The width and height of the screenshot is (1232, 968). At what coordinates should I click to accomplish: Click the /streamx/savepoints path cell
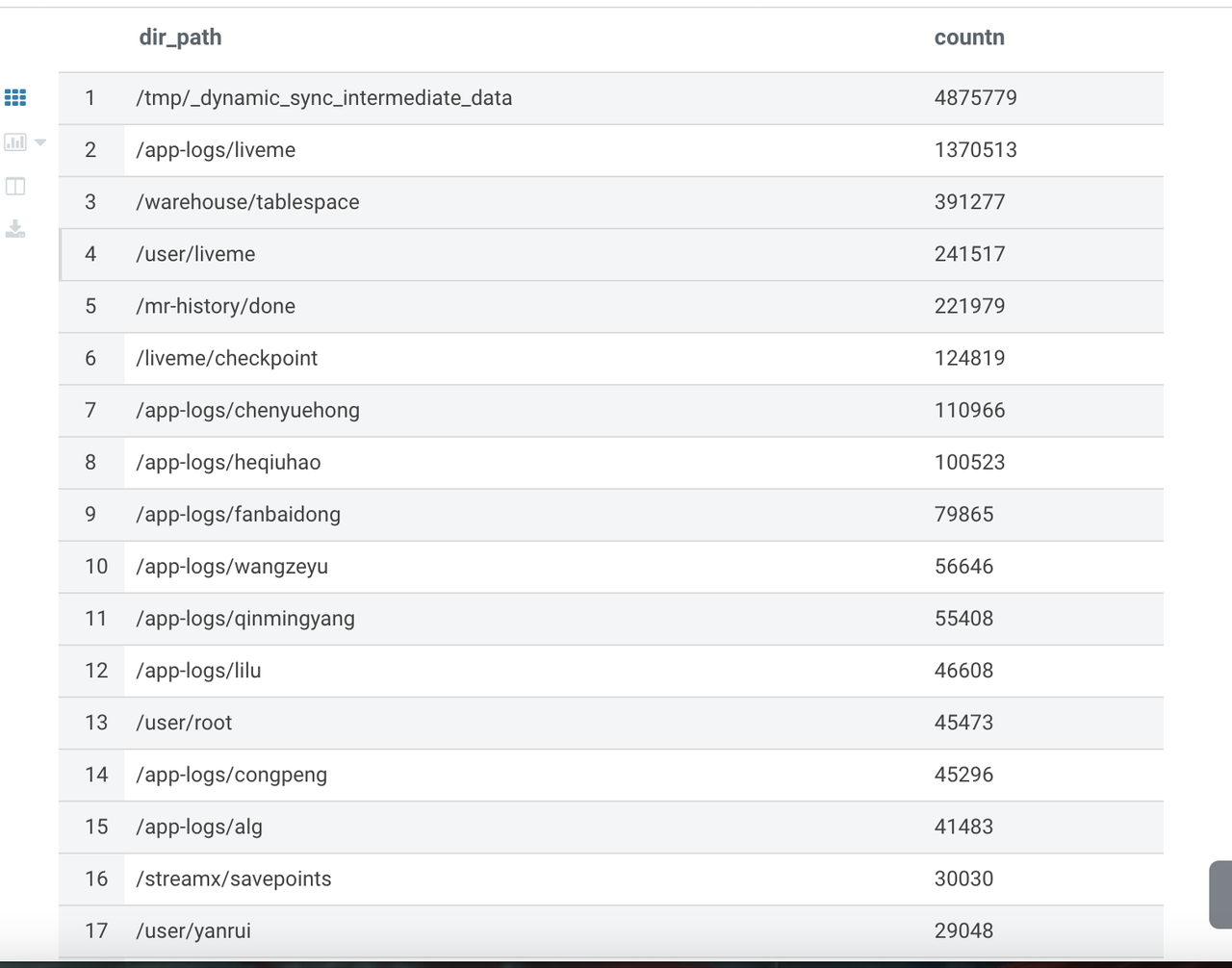(x=233, y=879)
